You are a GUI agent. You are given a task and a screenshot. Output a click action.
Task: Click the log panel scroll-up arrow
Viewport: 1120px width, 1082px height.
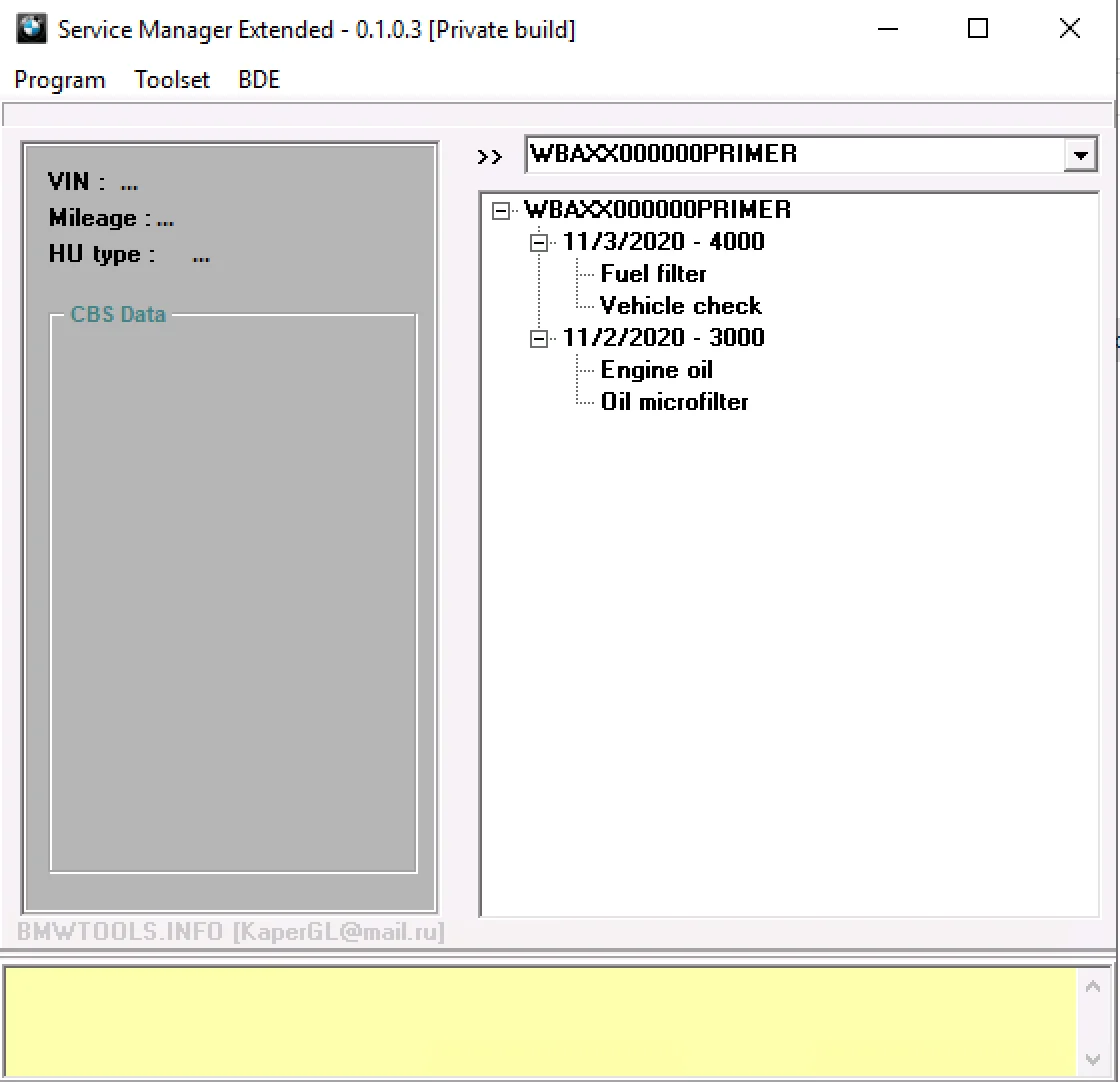click(1092, 984)
